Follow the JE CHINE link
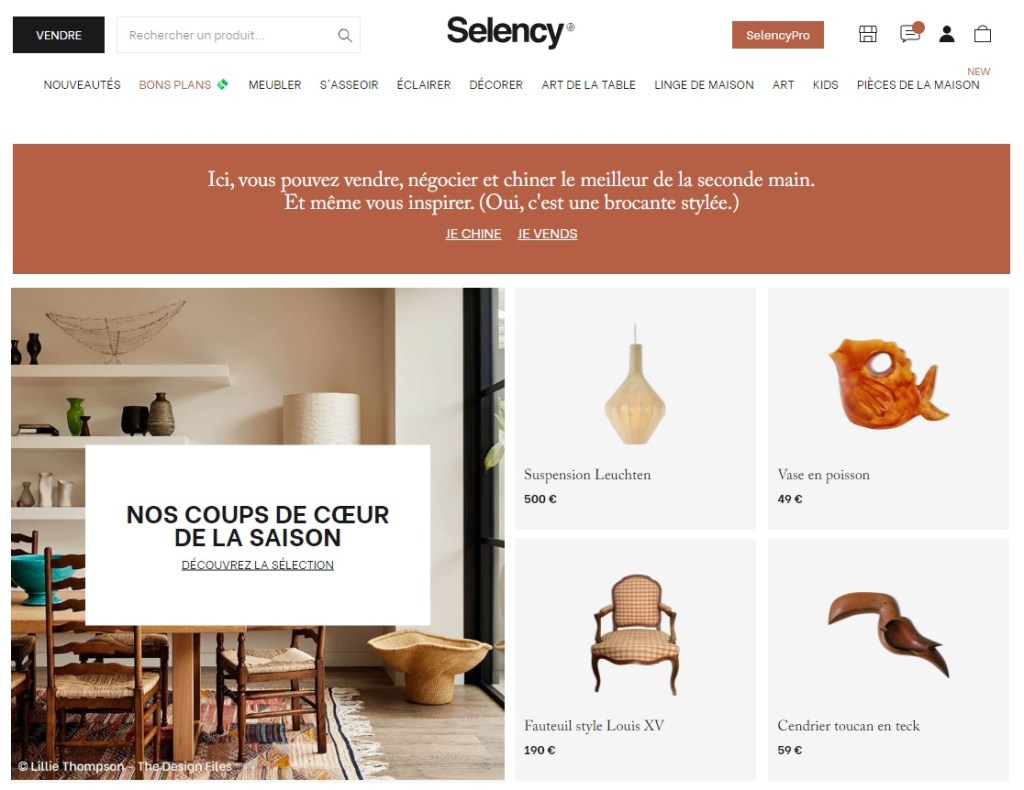The width and height of the screenshot is (1024, 790). (x=473, y=234)
